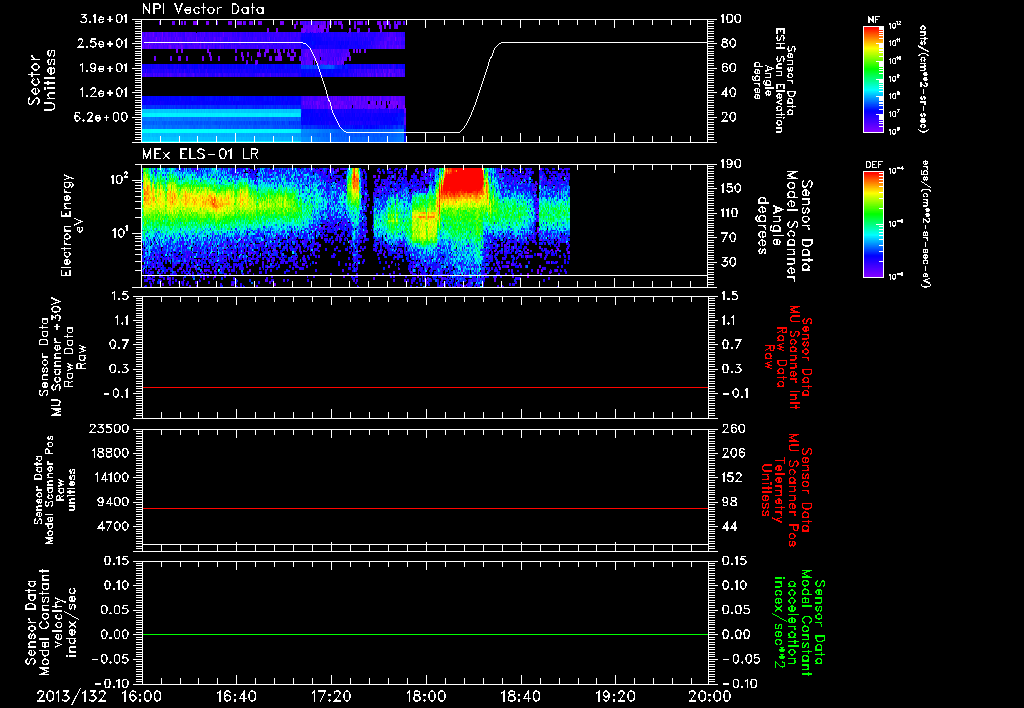
Task: Click the 20:00 time axis label
Action: (710, 696)
